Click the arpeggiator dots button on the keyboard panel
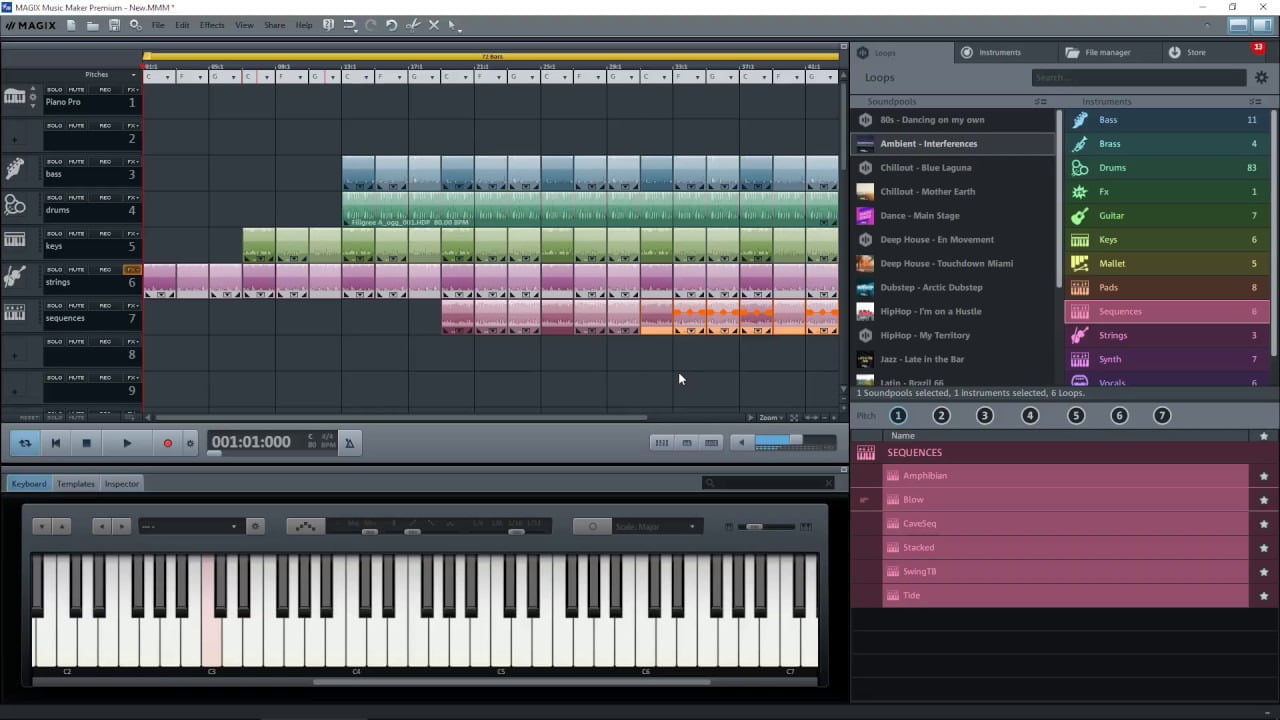Screen dimensions: 1280x720 click(305, 526)
